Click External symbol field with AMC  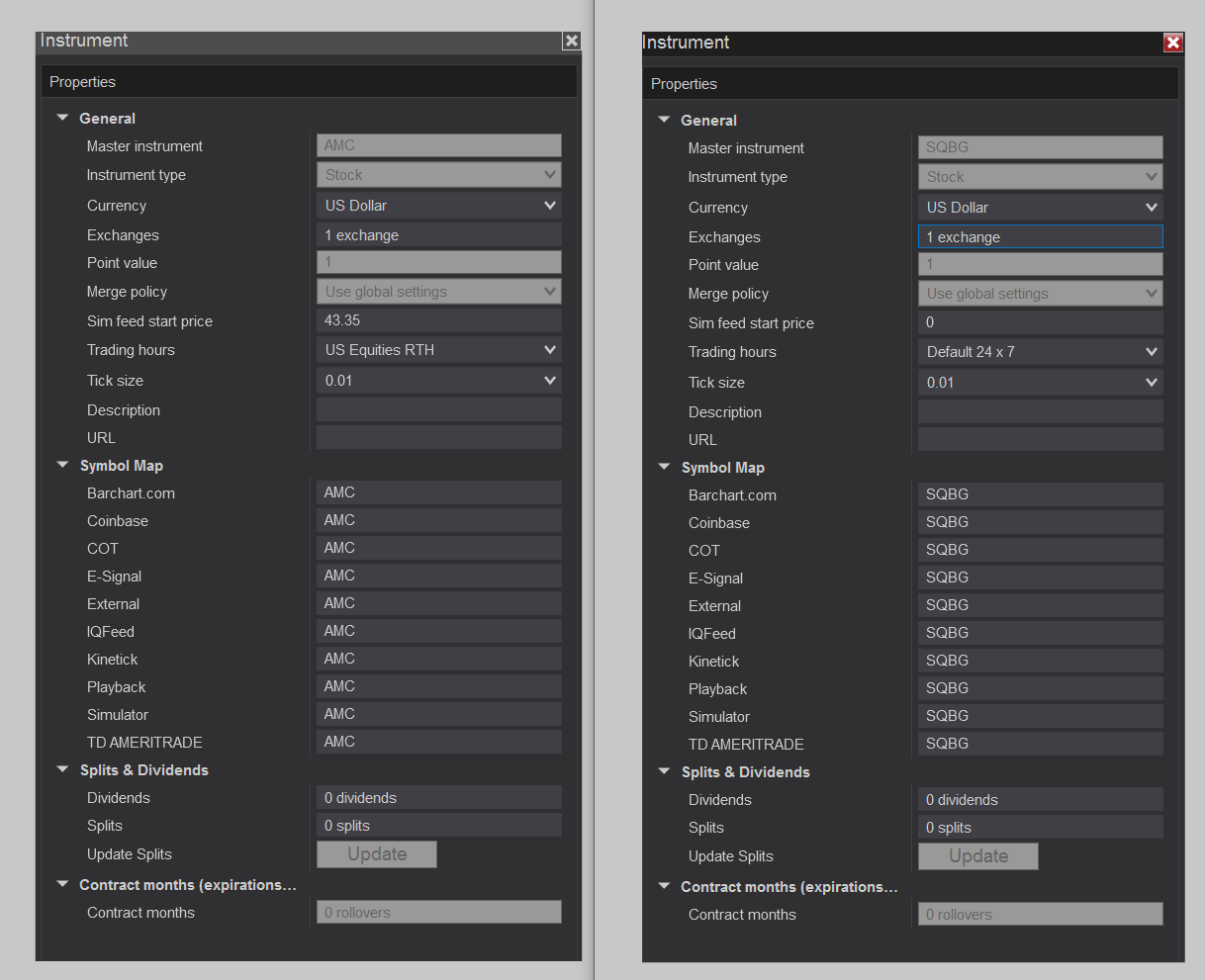(439, 603)
